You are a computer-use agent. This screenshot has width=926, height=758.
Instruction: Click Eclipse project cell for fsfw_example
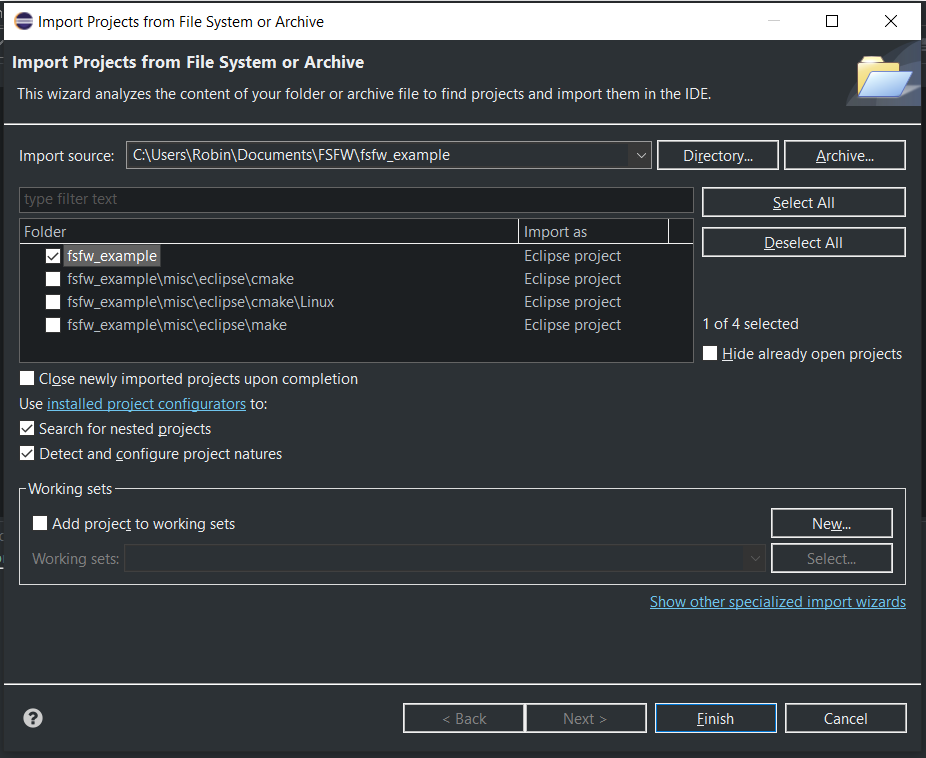(572, 256)
